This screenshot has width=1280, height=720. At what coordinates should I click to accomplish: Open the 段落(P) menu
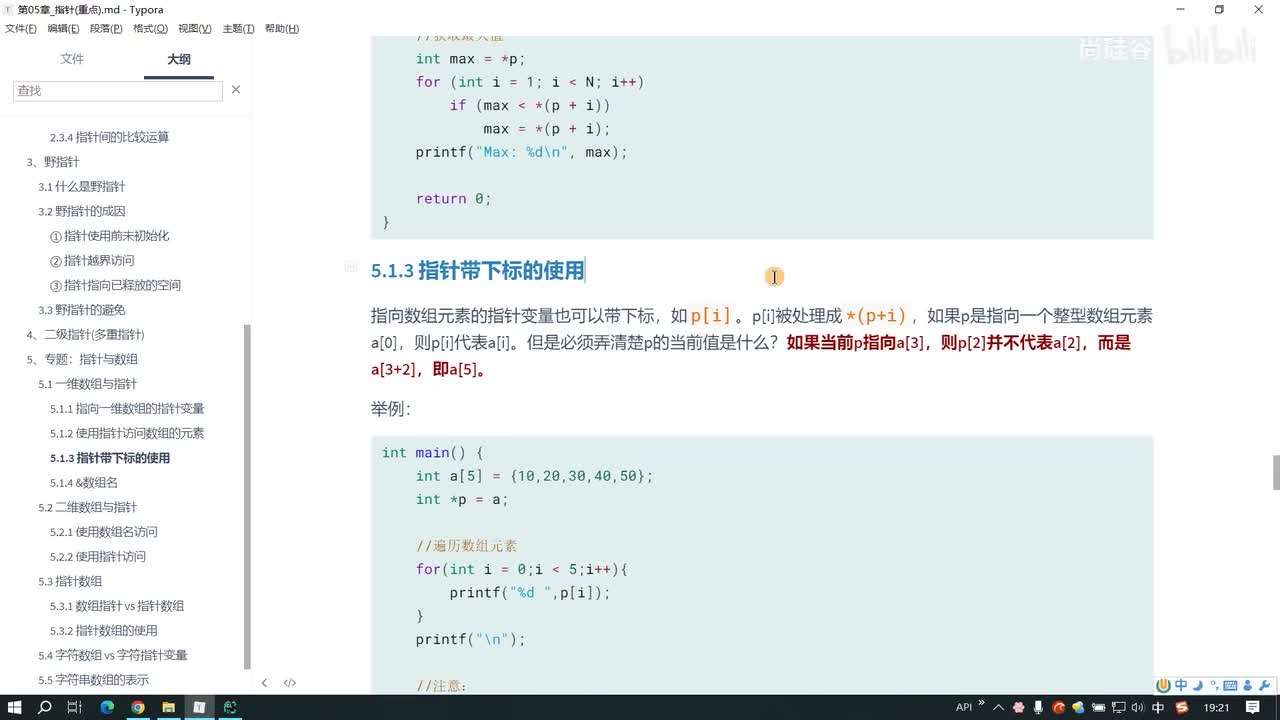tap(106, 29)
